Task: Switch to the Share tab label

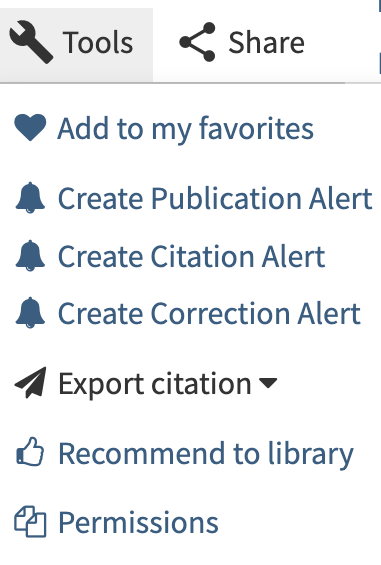Action: 266,43
